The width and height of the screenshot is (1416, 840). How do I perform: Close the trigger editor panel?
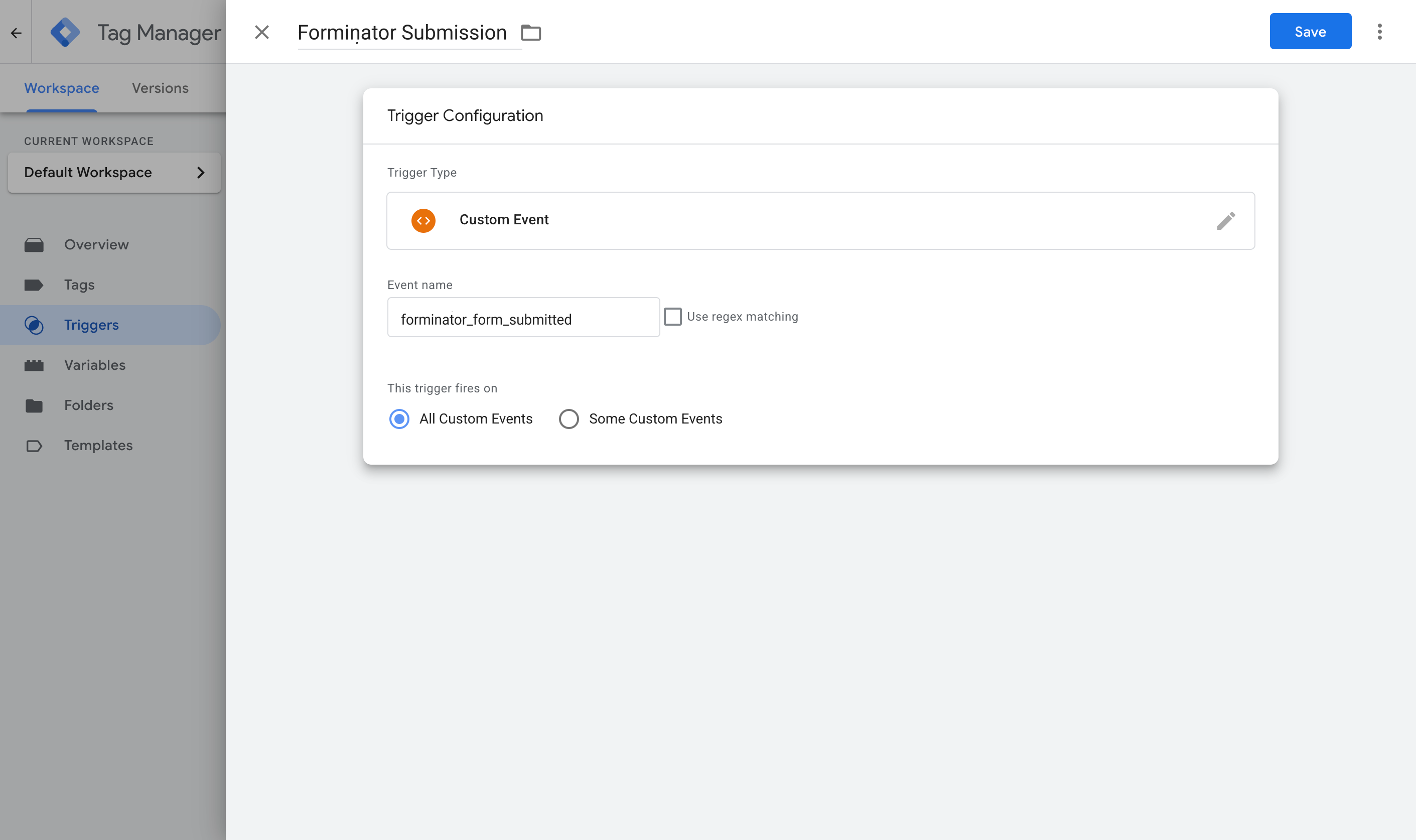[261, 32]
